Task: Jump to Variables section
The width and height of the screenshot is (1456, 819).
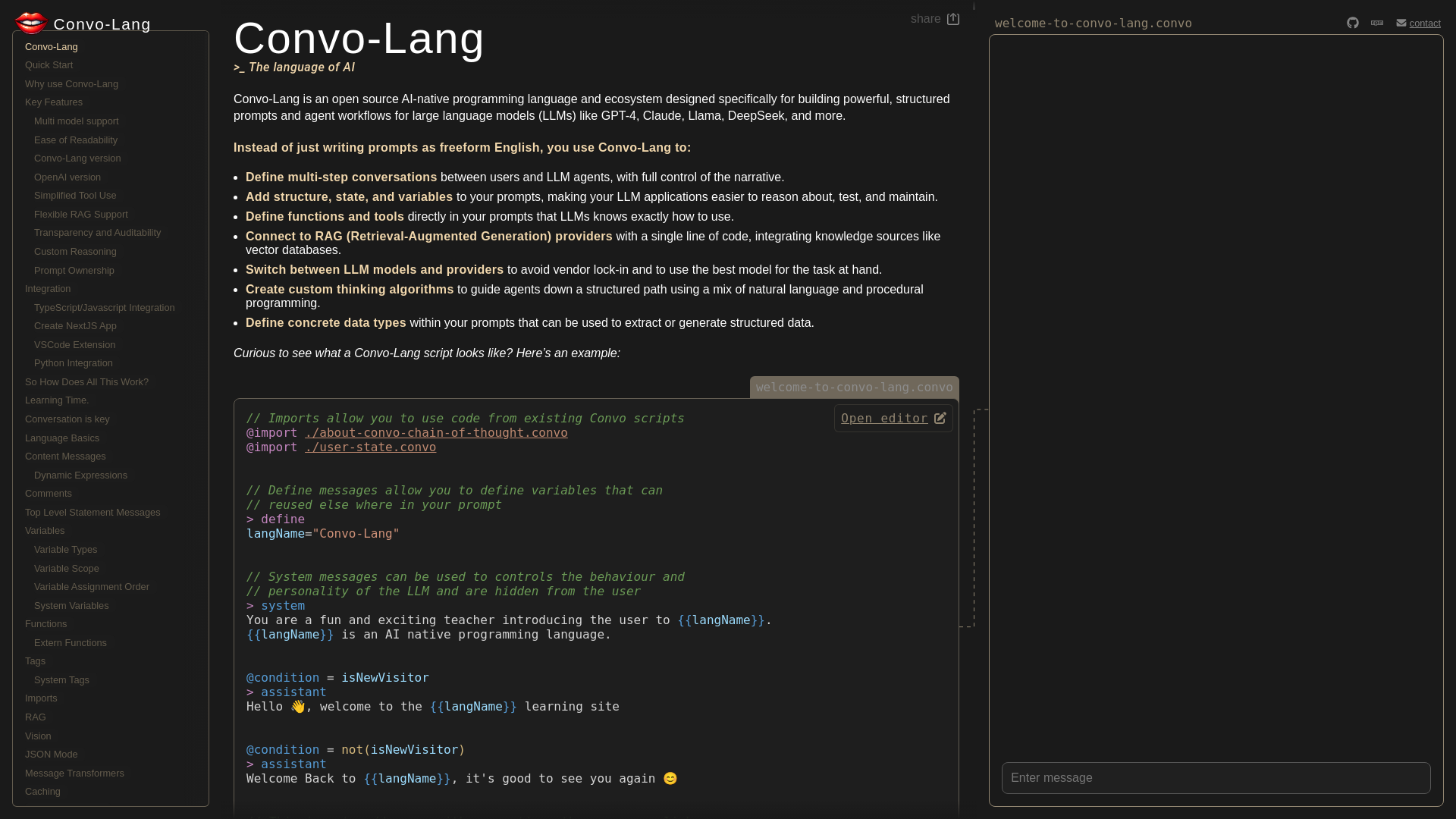Action: coord(45,531)
